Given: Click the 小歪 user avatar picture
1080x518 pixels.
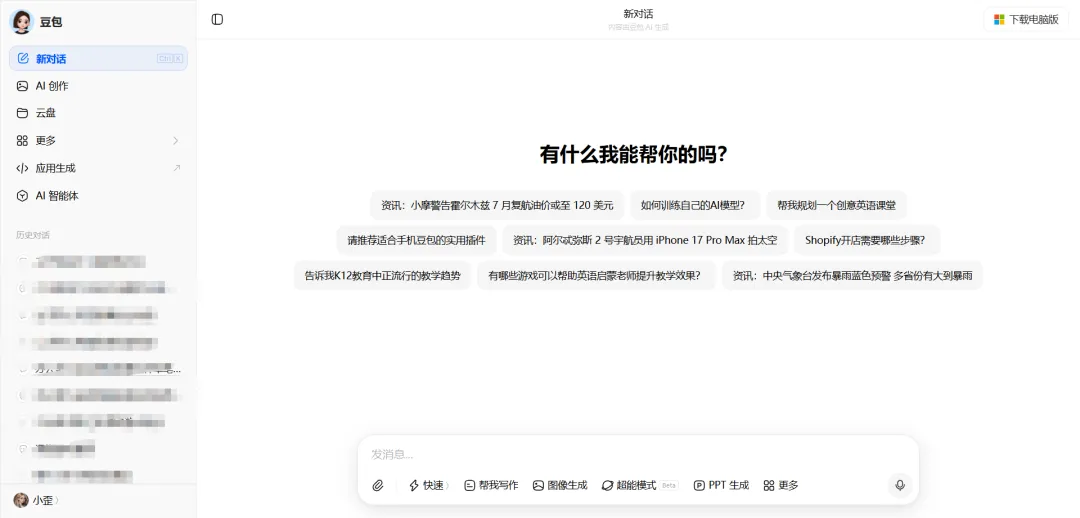Looking at the screenshot, I should (x=21, y=500).
